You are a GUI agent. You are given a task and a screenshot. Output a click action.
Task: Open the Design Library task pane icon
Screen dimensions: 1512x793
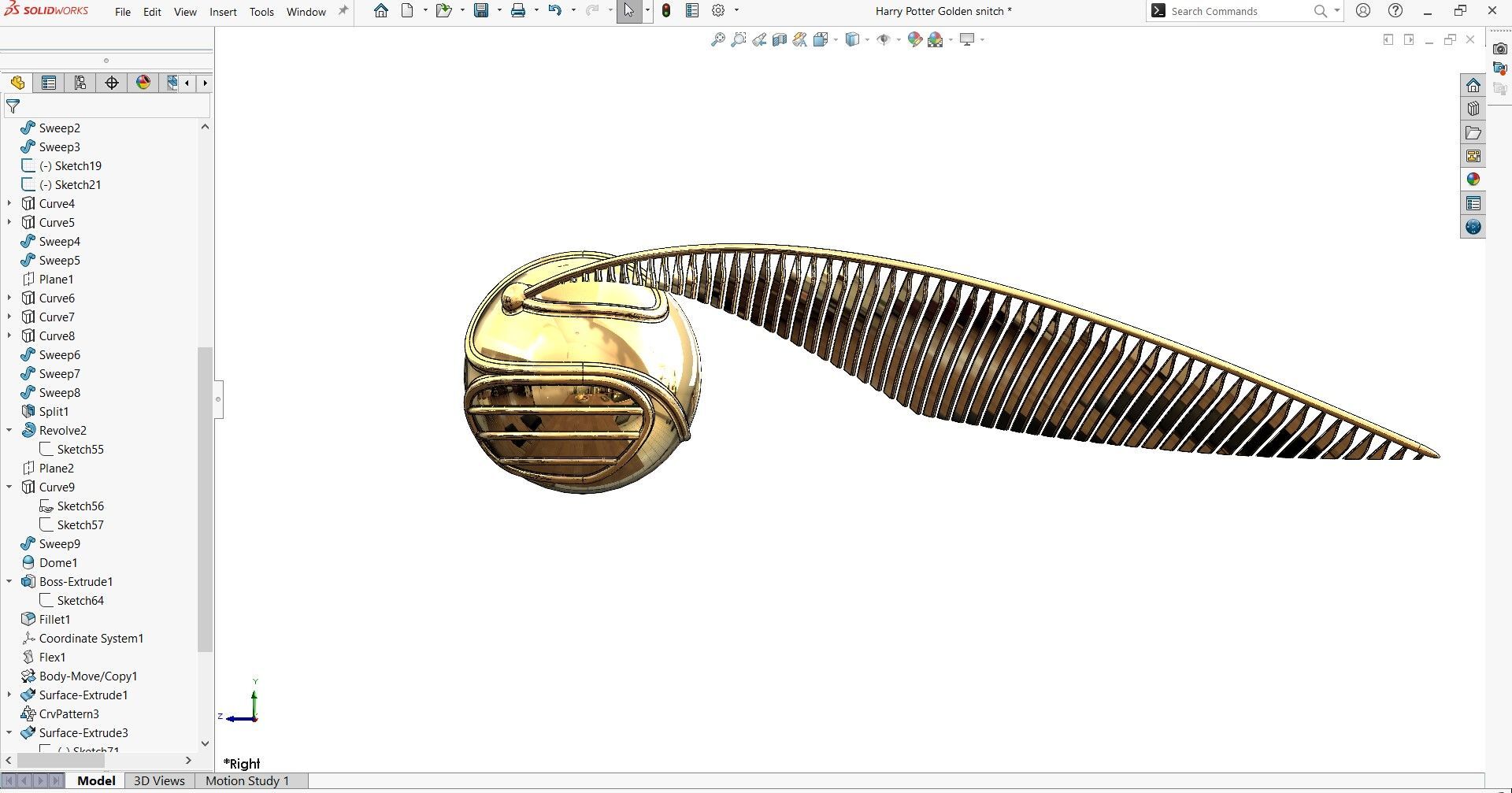tap(1473, 109)
